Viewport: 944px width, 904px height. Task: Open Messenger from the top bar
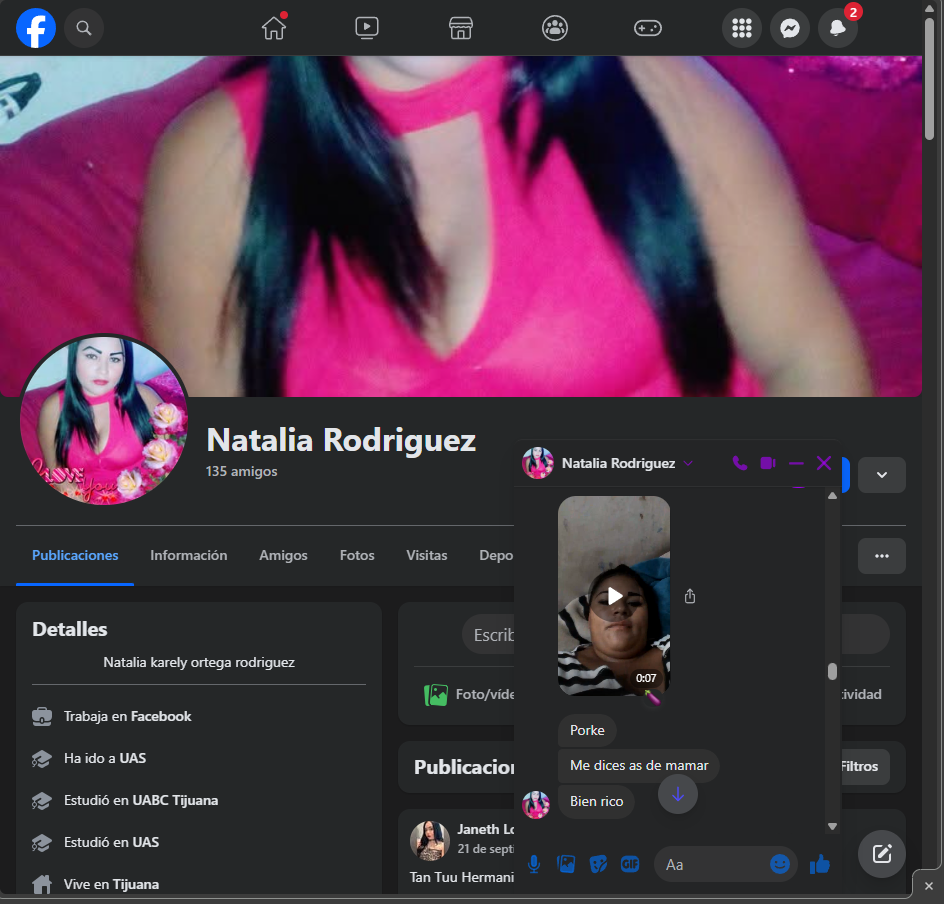click(x=790, y=27)
